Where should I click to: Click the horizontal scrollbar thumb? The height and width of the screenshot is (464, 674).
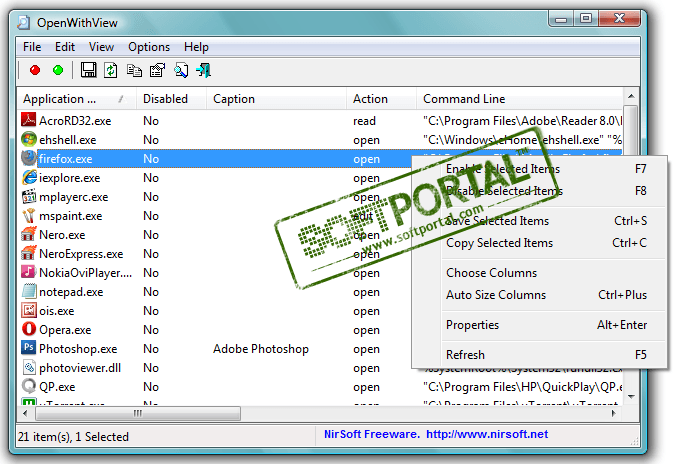click(138, 414)
